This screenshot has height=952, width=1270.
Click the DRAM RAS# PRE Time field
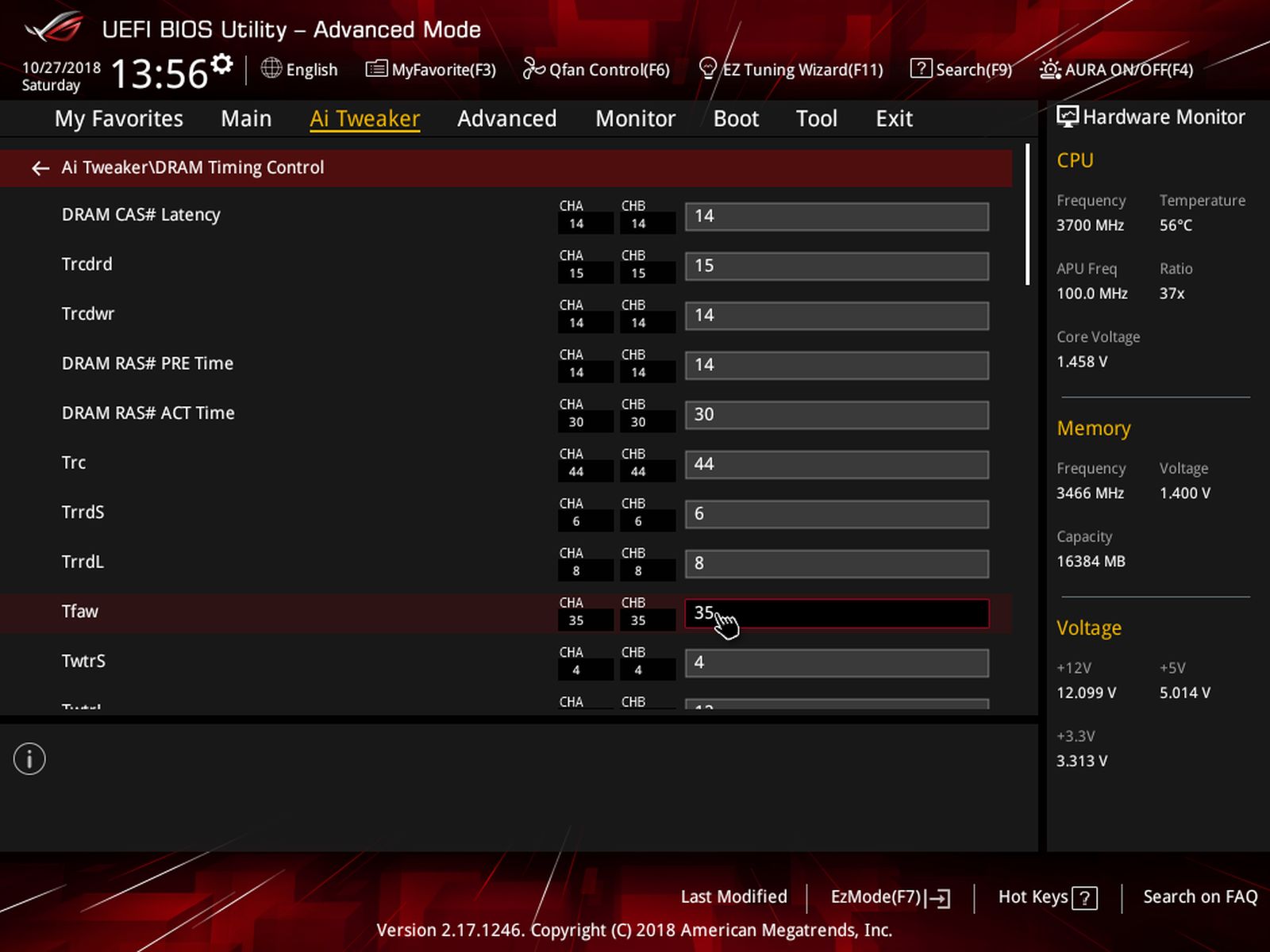click(x=837, y=366)
